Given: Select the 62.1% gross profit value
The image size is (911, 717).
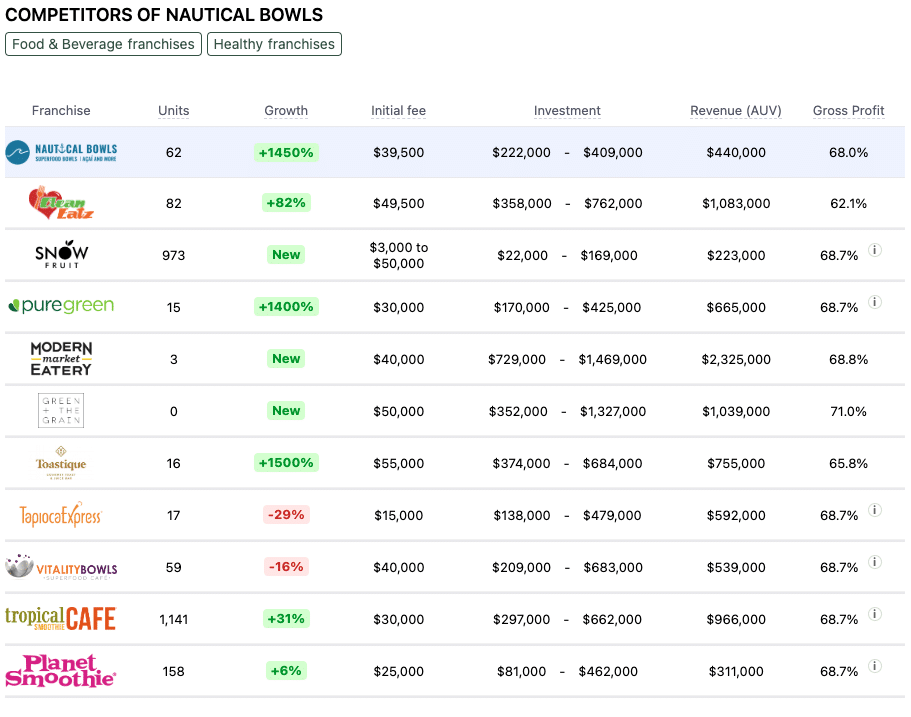Looking at the screenshot, I should click(848, 203).
